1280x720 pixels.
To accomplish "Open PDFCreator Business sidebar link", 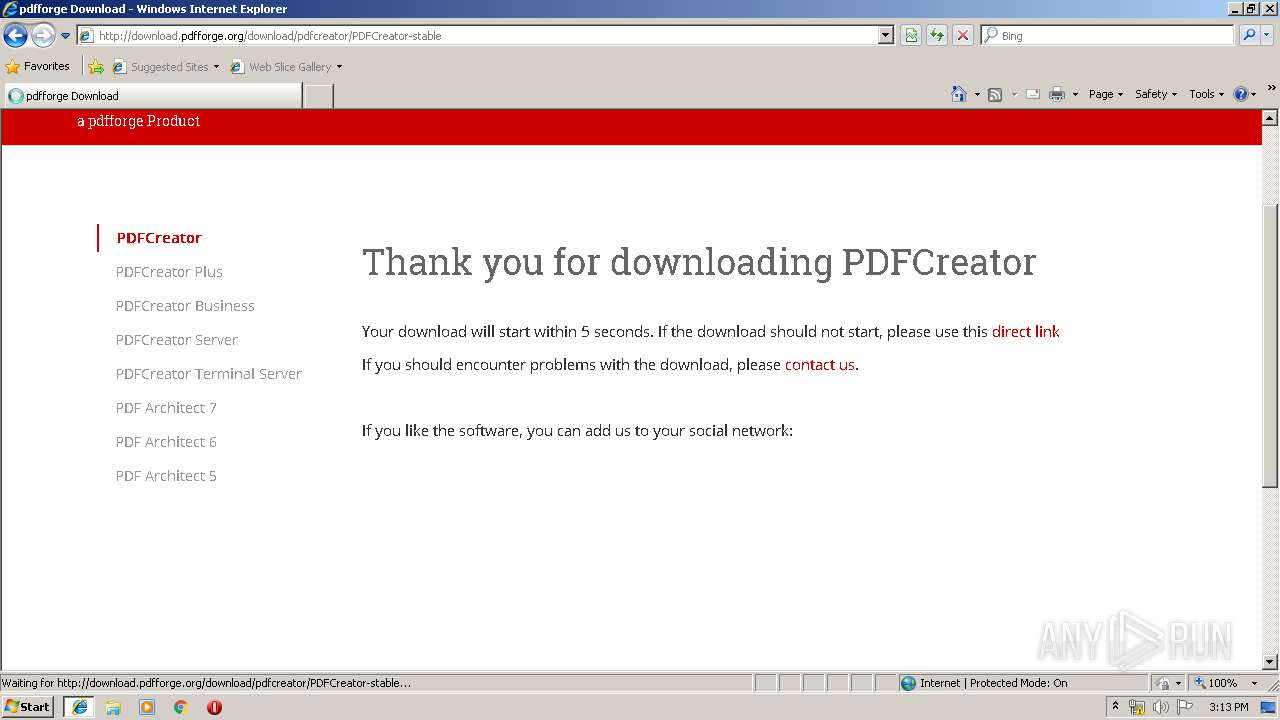I will coord(185,306).
